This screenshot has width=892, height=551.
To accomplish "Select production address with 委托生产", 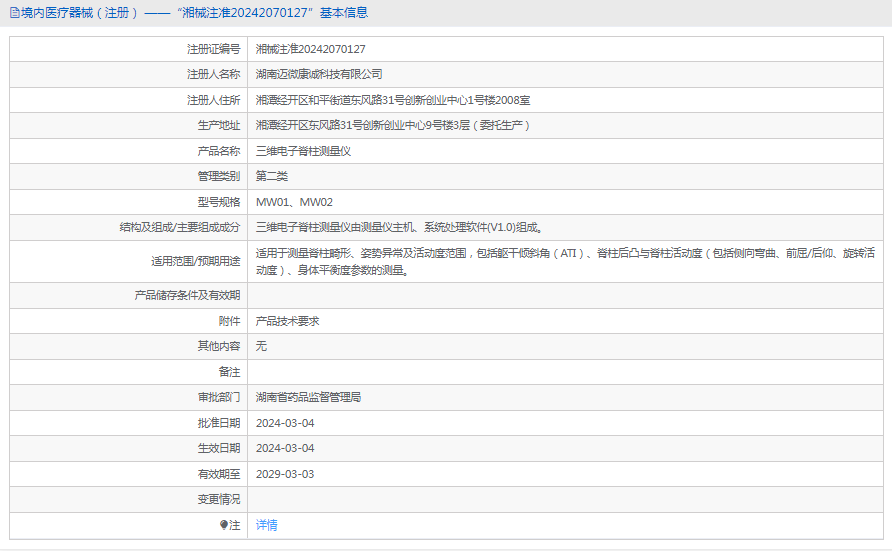I will [393, 125].
